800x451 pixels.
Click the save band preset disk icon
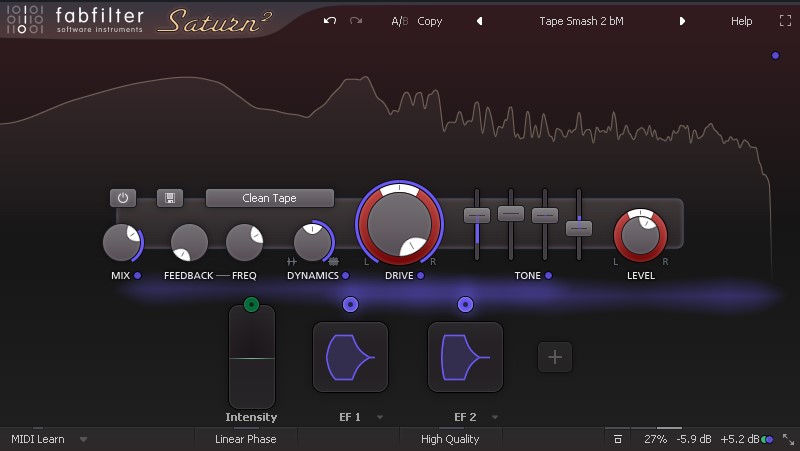click(170, 198)
